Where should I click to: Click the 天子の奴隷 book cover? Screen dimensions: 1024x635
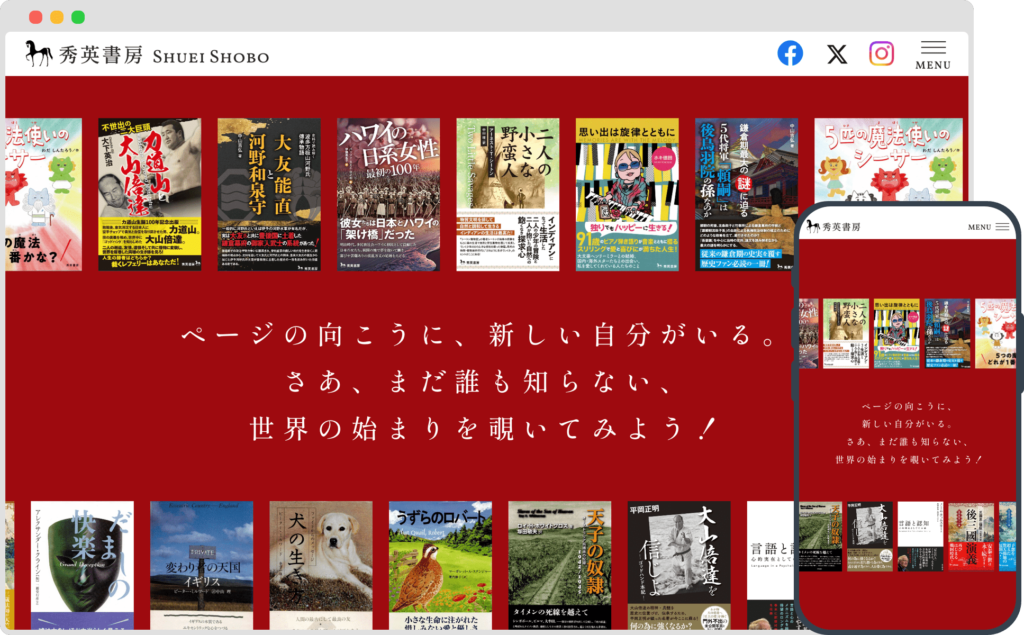559,565
